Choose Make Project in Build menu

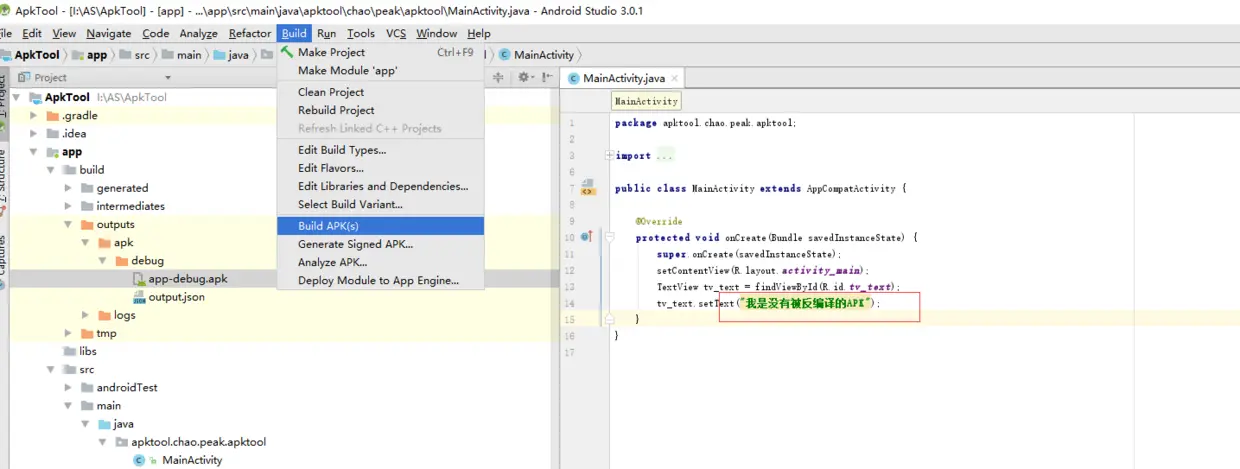coord(380,52)
